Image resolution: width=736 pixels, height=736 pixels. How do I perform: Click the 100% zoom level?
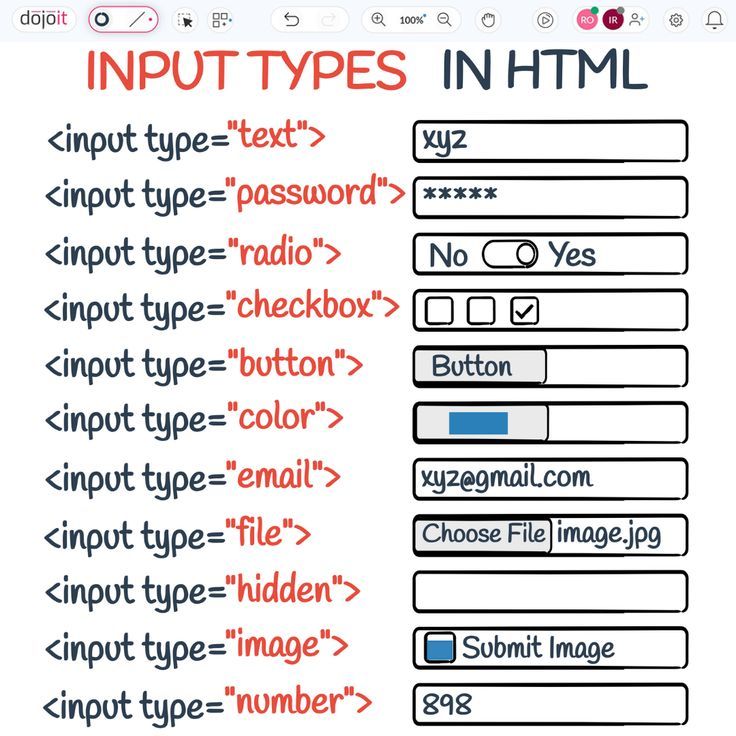(411, 20)
